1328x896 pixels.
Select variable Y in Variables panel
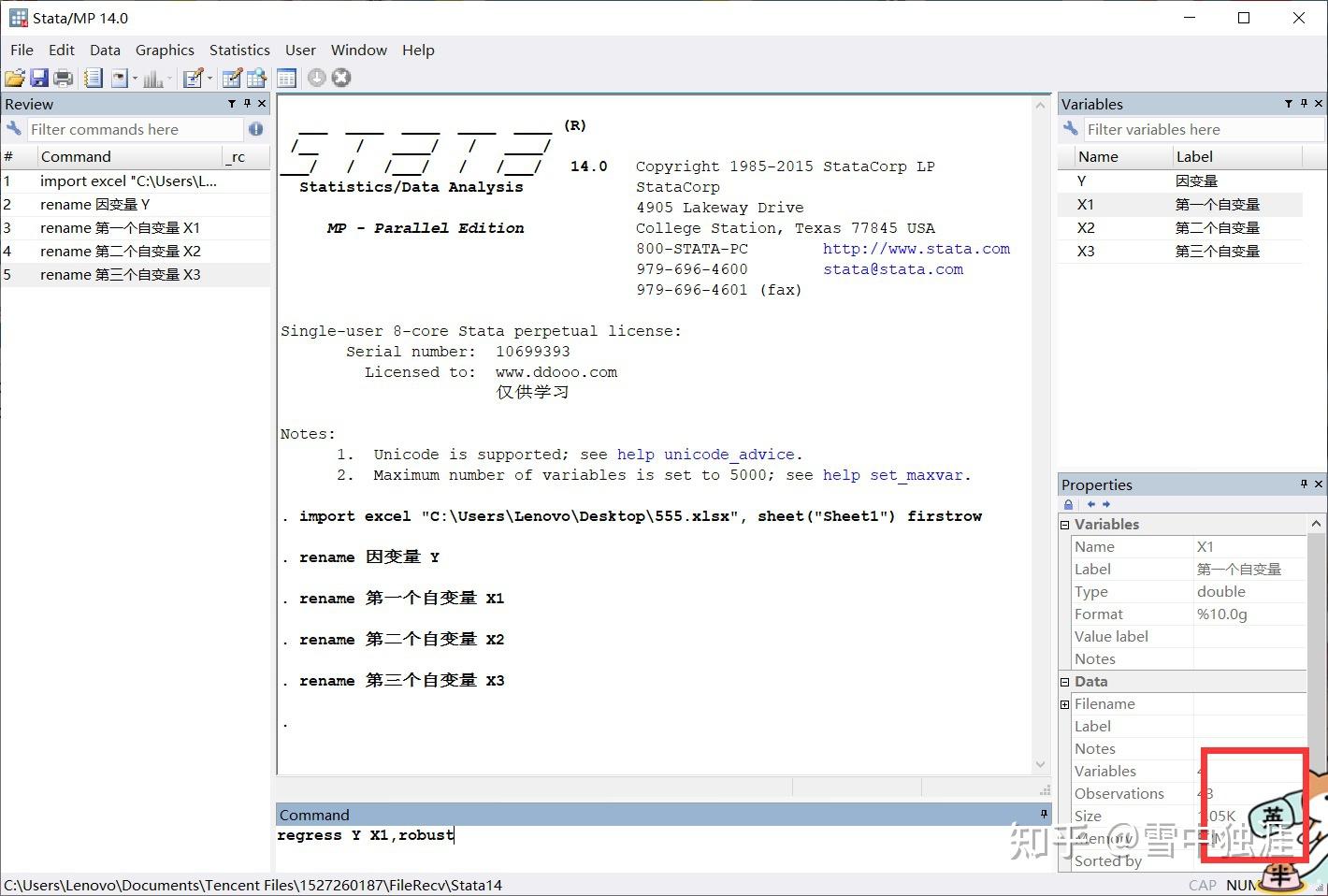[1180, 181]
